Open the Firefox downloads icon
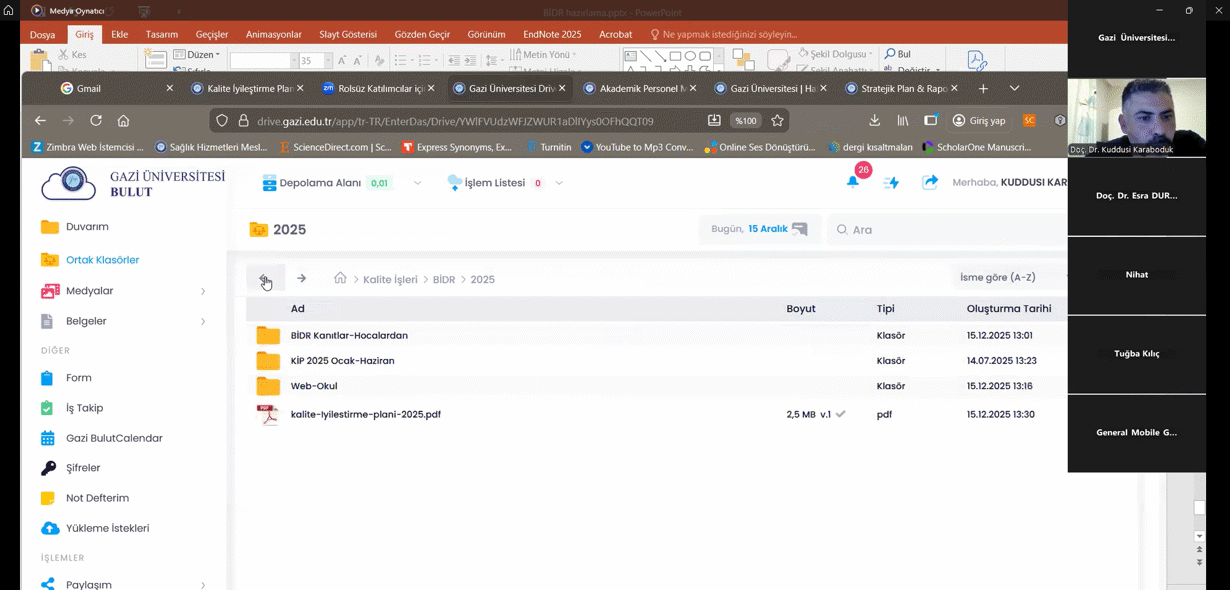Viewport: 1230px width, 590px height. 875,121
